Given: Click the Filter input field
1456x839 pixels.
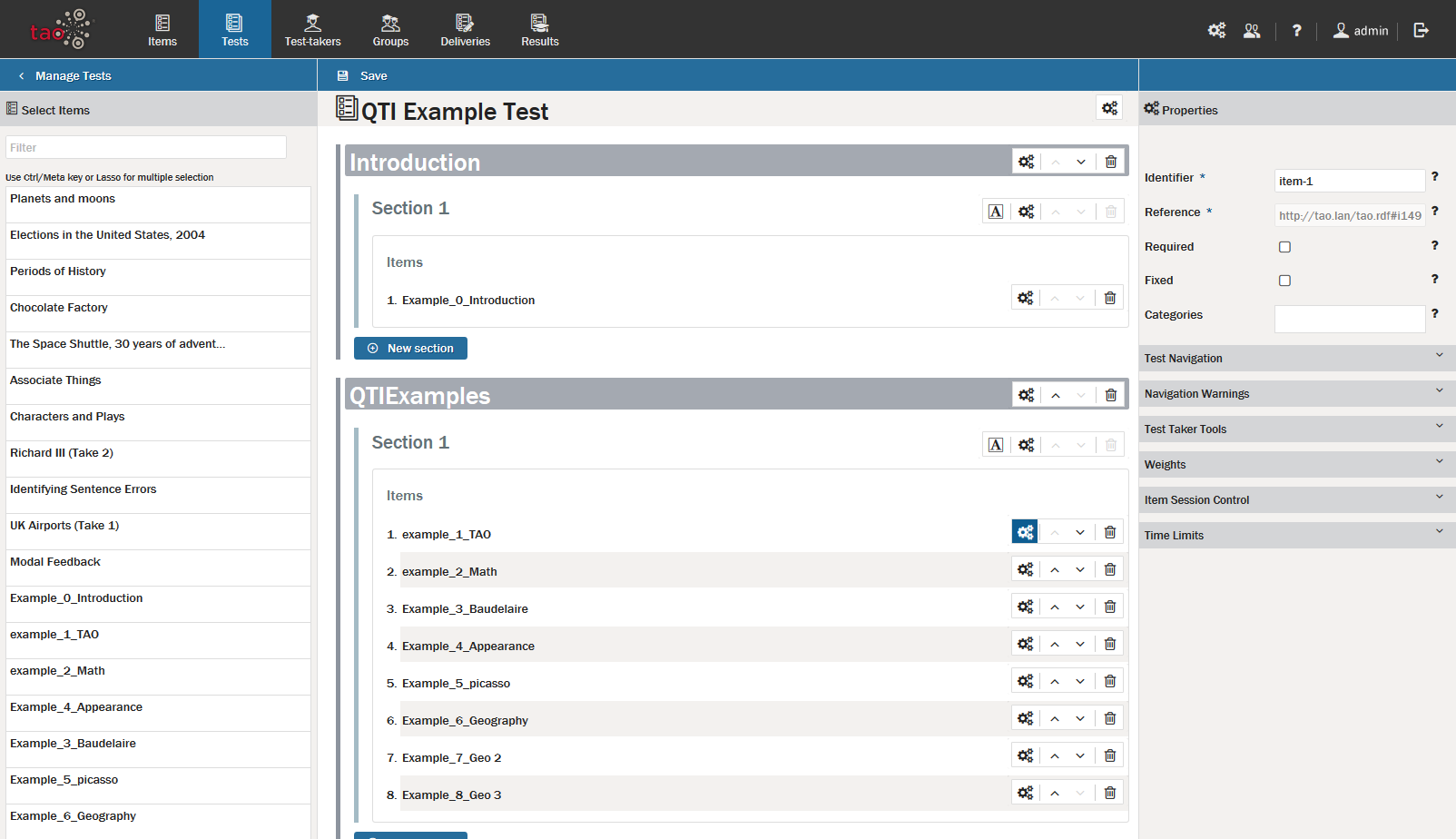Looking at the screenshot, I should point(146,147).
